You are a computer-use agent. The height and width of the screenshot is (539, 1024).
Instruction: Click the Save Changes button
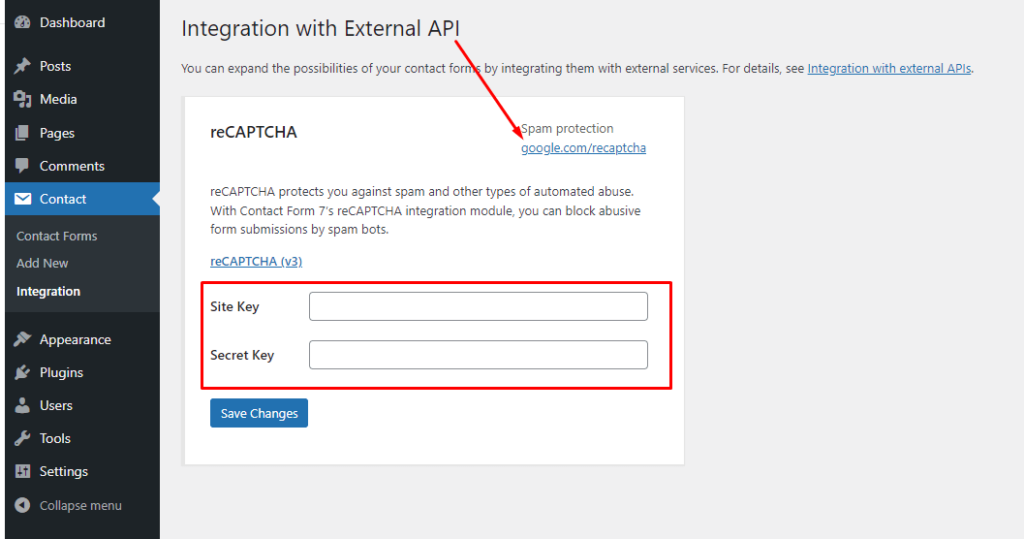coord(259,413)
